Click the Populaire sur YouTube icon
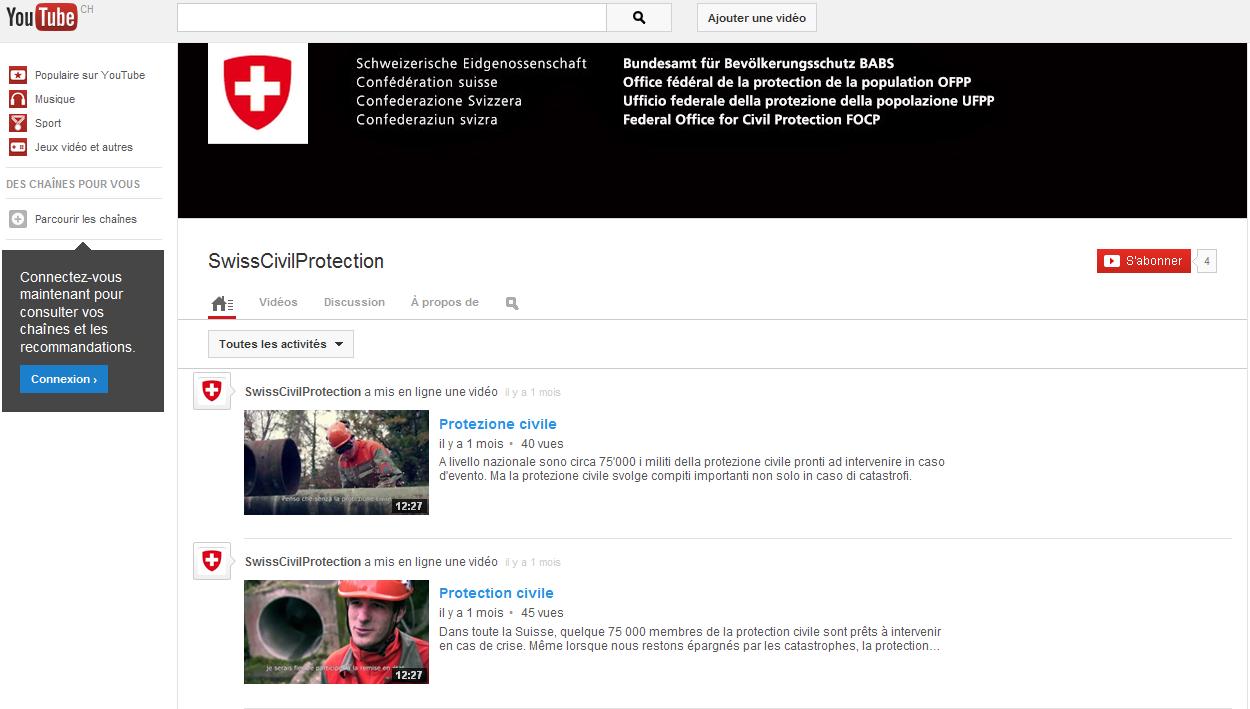 tap(17, 75)
